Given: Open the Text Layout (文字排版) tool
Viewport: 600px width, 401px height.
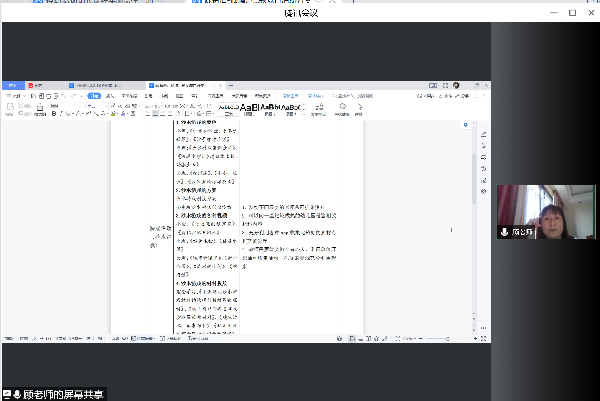Looking at the screenshot, I should coord(319,110).
